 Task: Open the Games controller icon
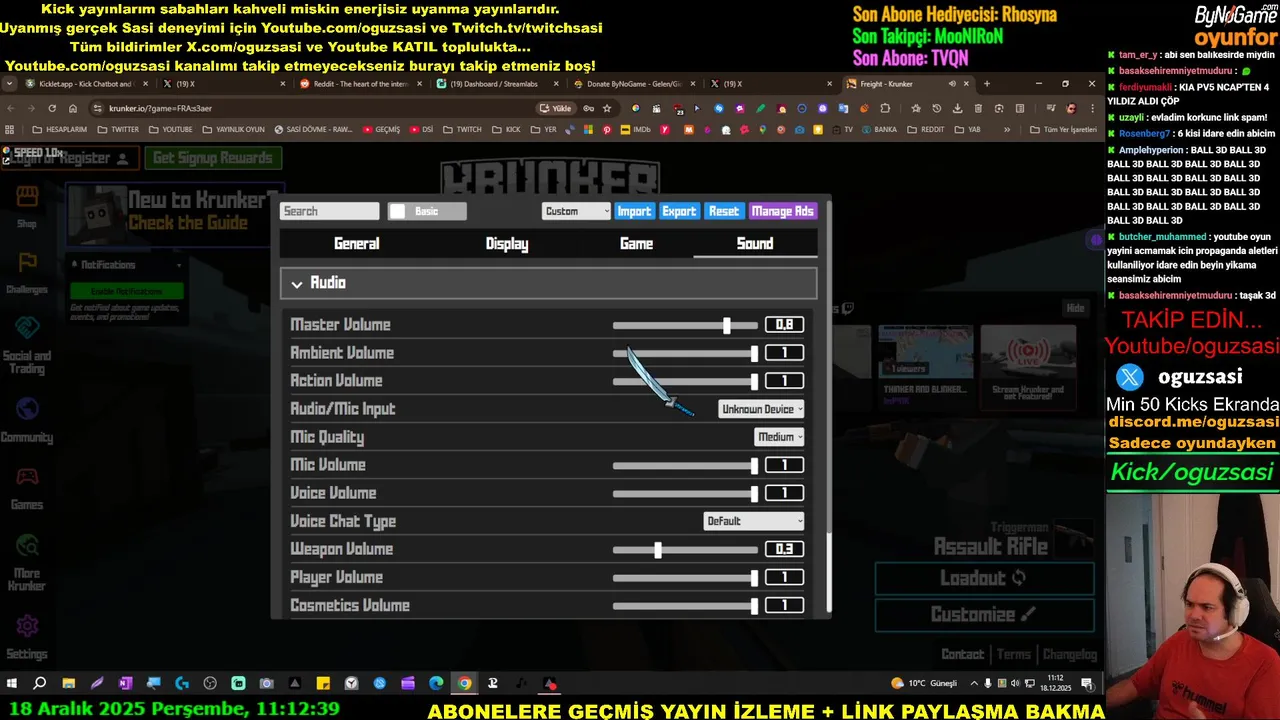click(27, 477)
